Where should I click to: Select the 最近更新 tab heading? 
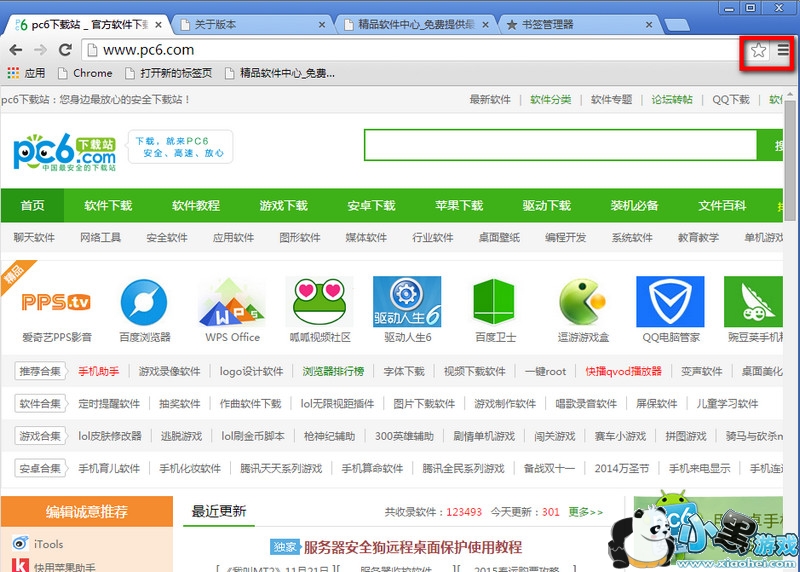tap(219, 511)
